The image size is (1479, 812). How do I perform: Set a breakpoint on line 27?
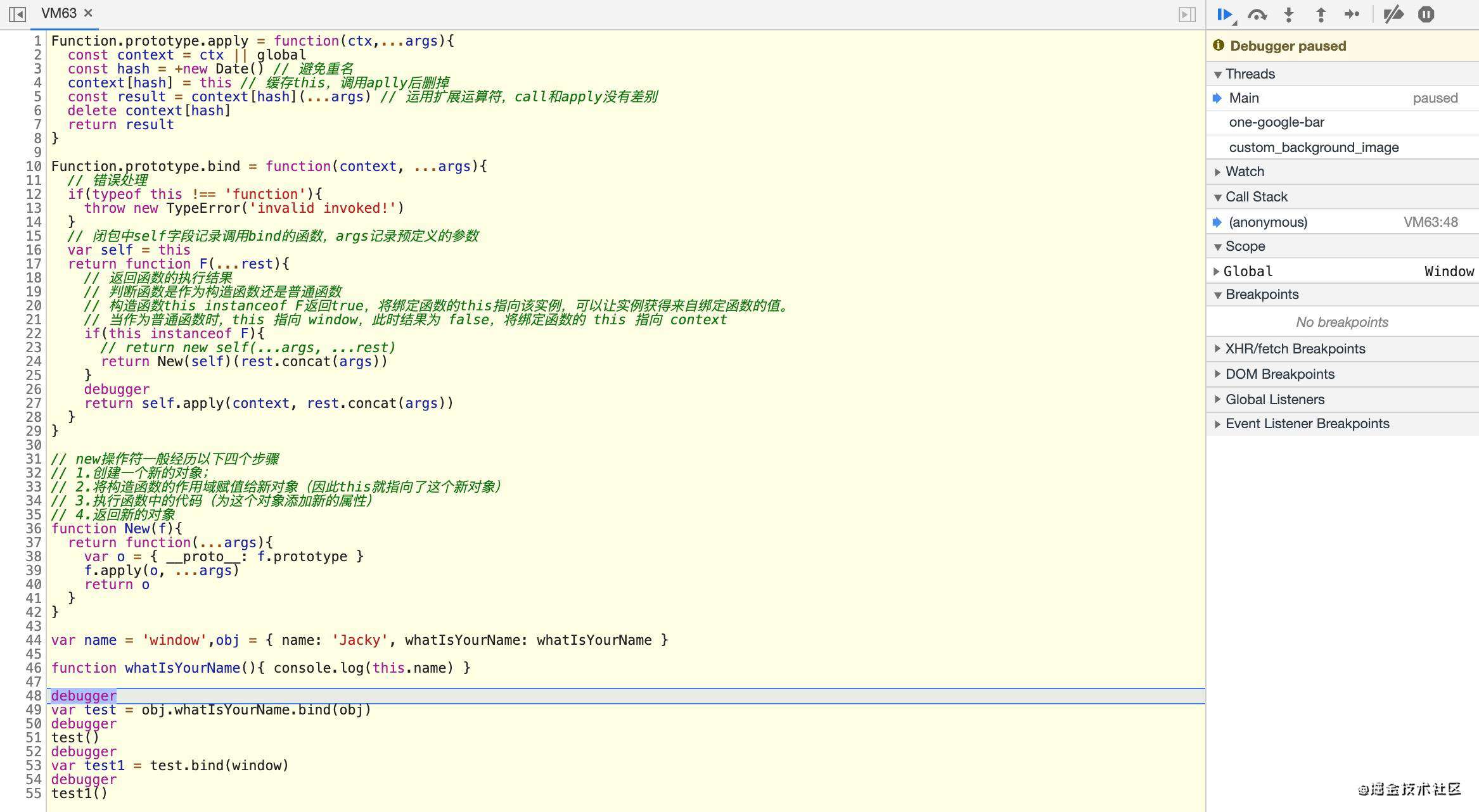[34, 403]
